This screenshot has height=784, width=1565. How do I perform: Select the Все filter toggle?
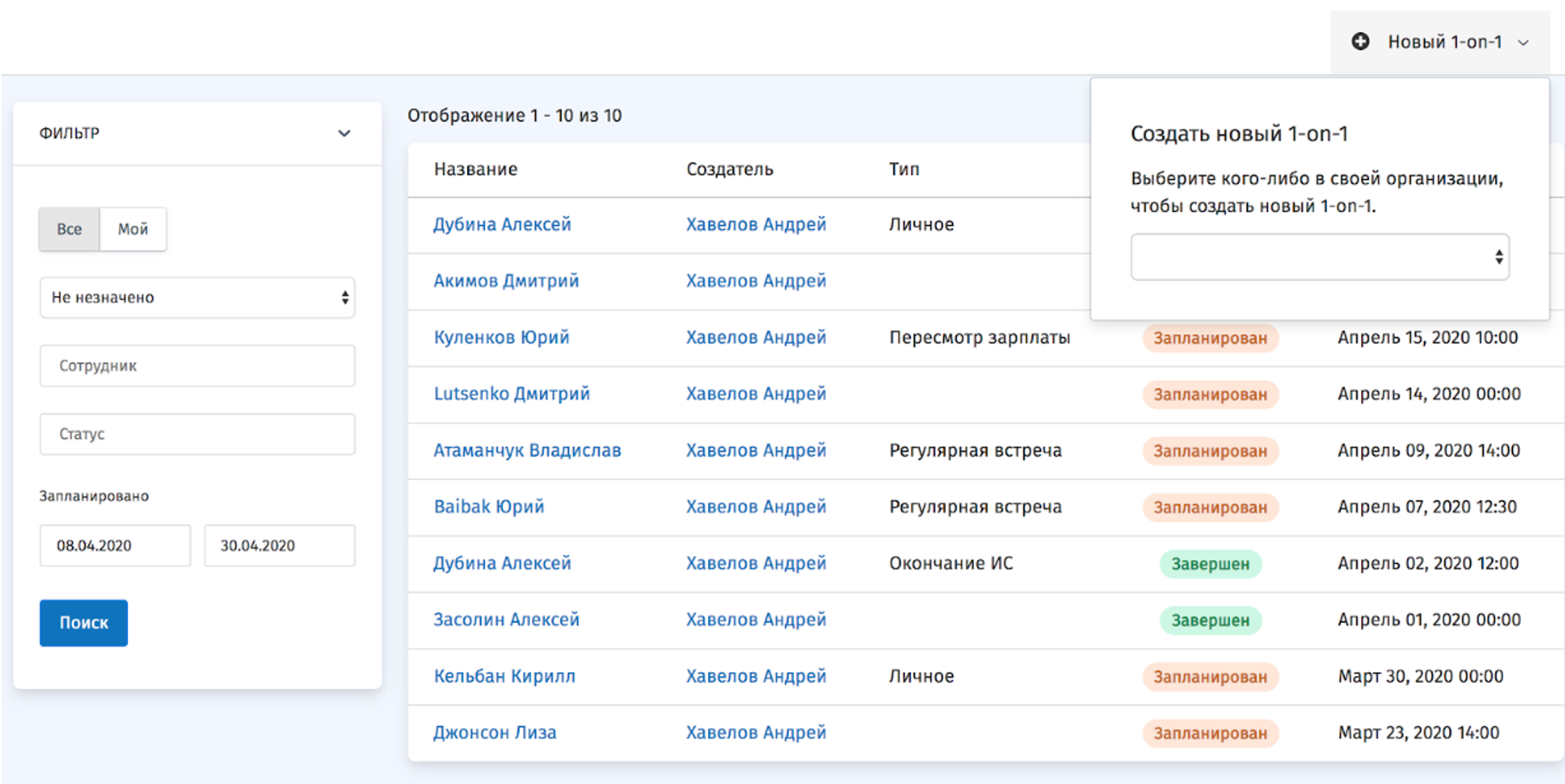coord(69,229)
